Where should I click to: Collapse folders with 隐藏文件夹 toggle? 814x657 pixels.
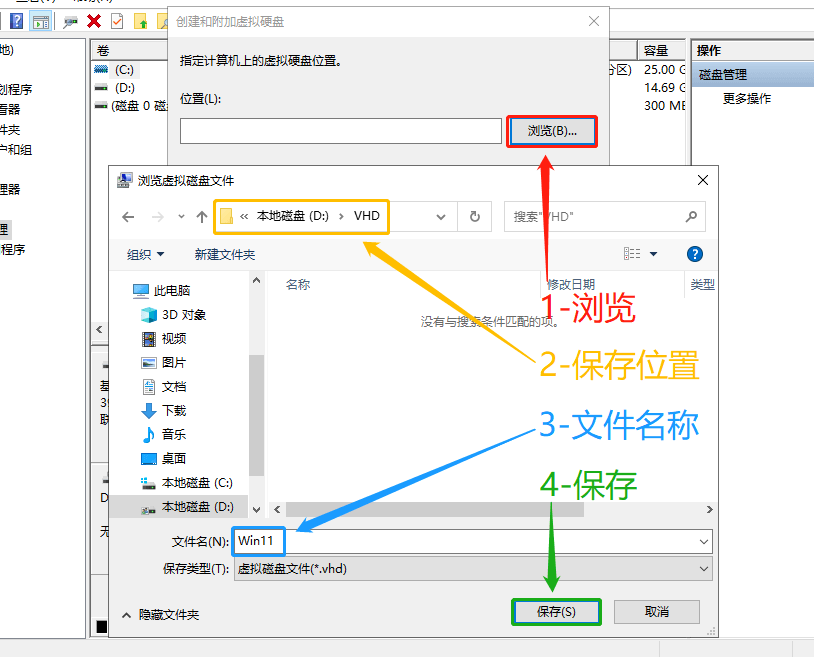[x=161, y=614]
